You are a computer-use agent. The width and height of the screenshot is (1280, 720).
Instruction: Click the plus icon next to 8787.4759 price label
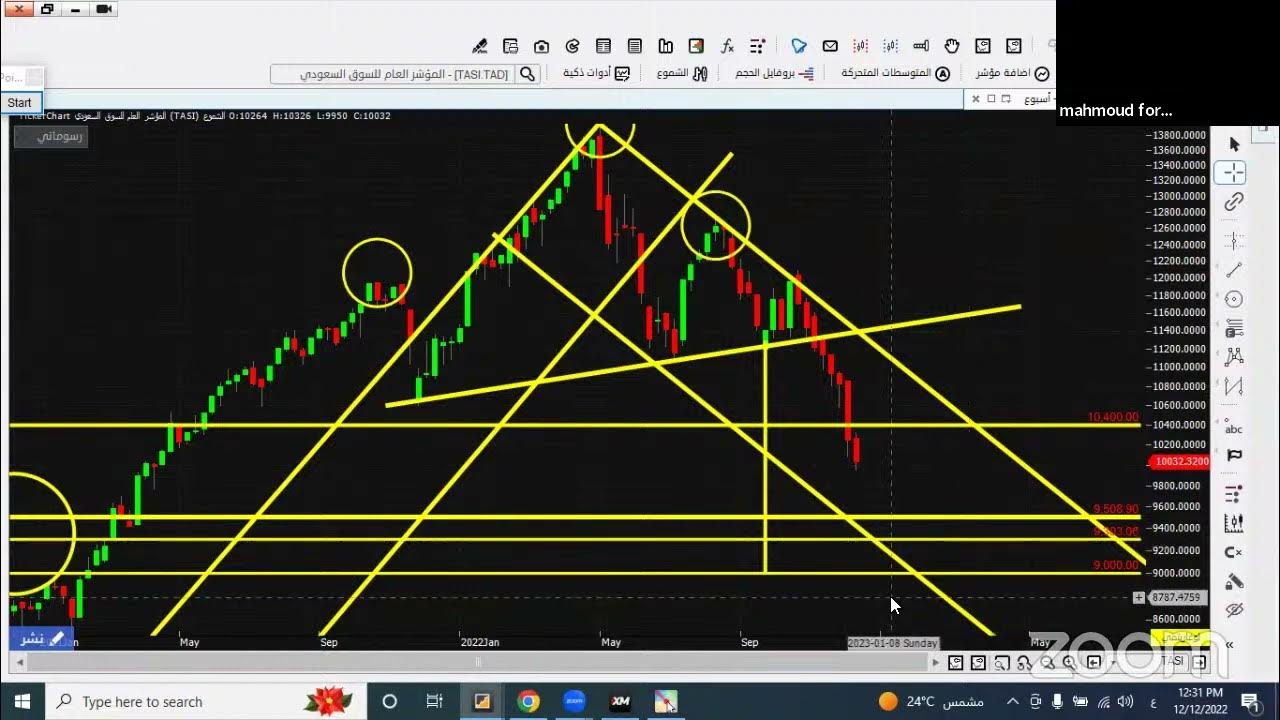1138,597
